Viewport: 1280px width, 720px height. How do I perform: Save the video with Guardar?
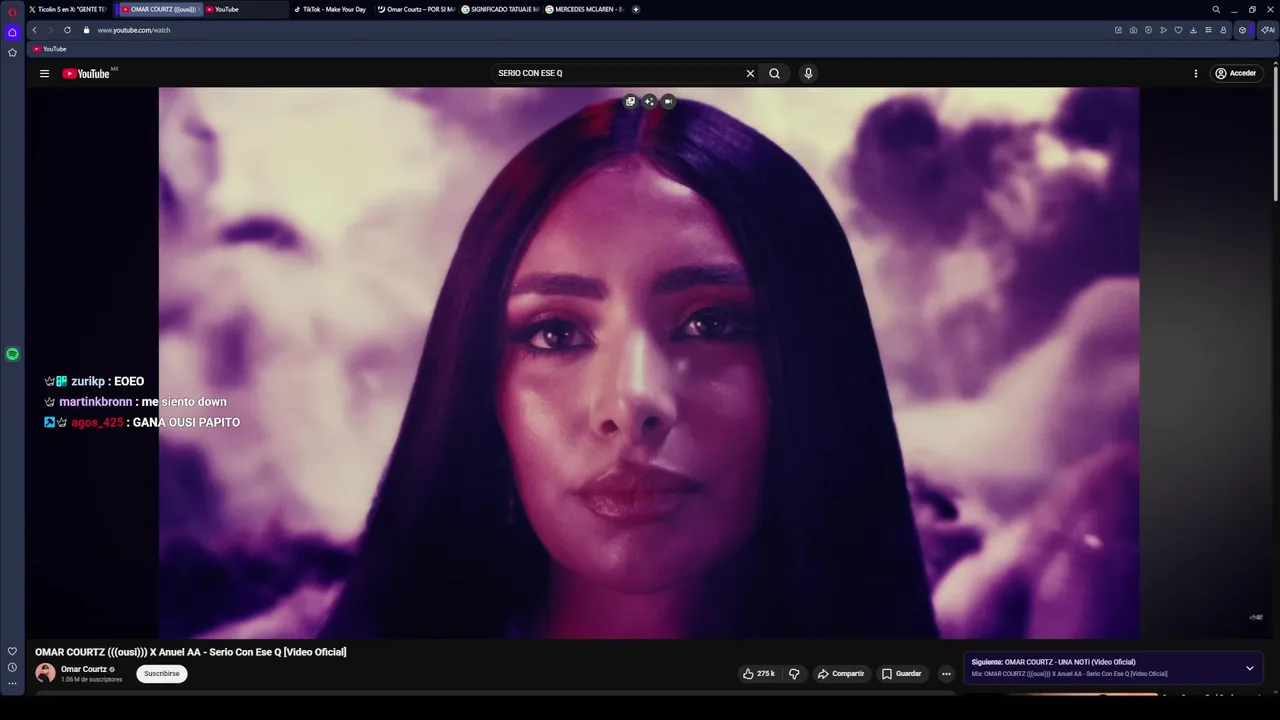coord(901,674)
